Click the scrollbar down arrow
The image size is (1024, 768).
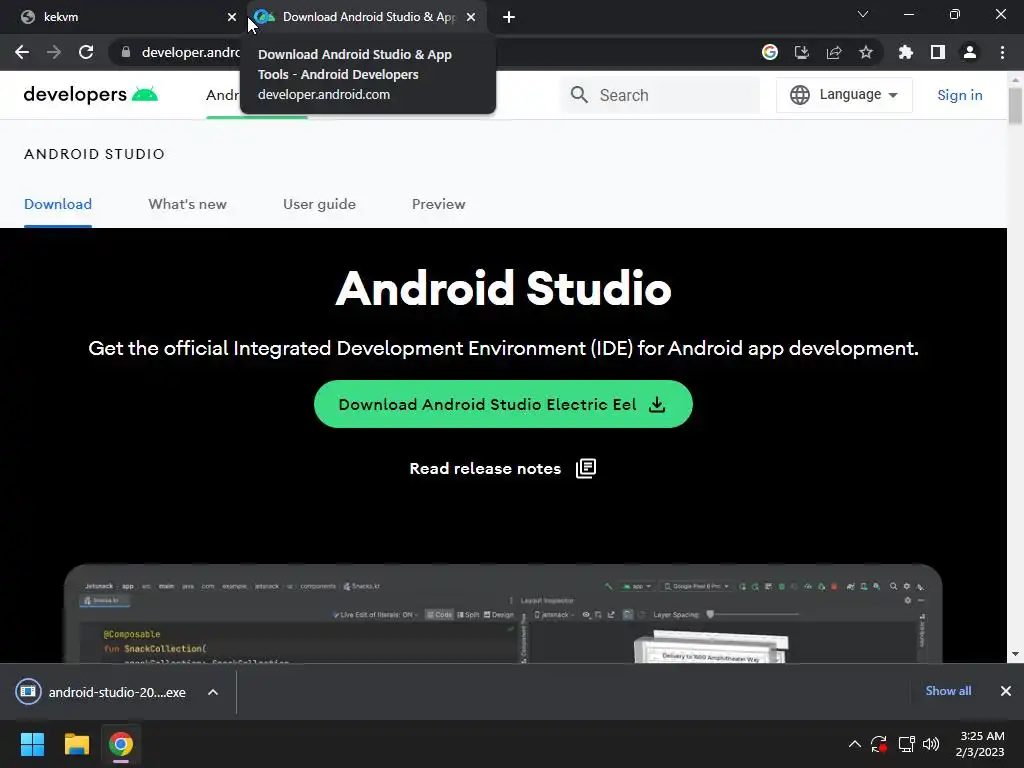point(1015,654)
